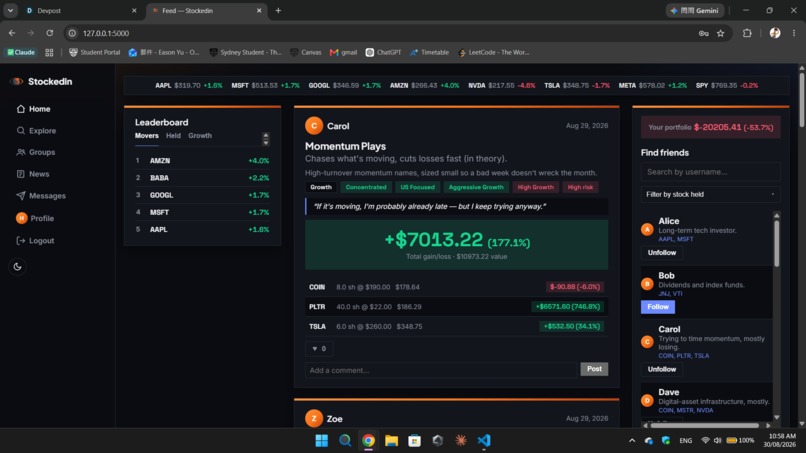Go to Groups in sidebar
Image resolution: width=806 pixels, height=453 pixels.
(35, 152)
